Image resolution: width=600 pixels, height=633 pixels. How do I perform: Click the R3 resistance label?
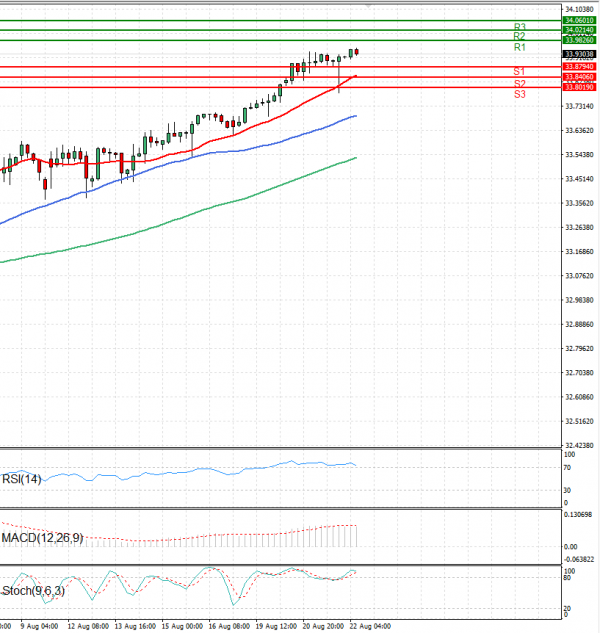519,27
